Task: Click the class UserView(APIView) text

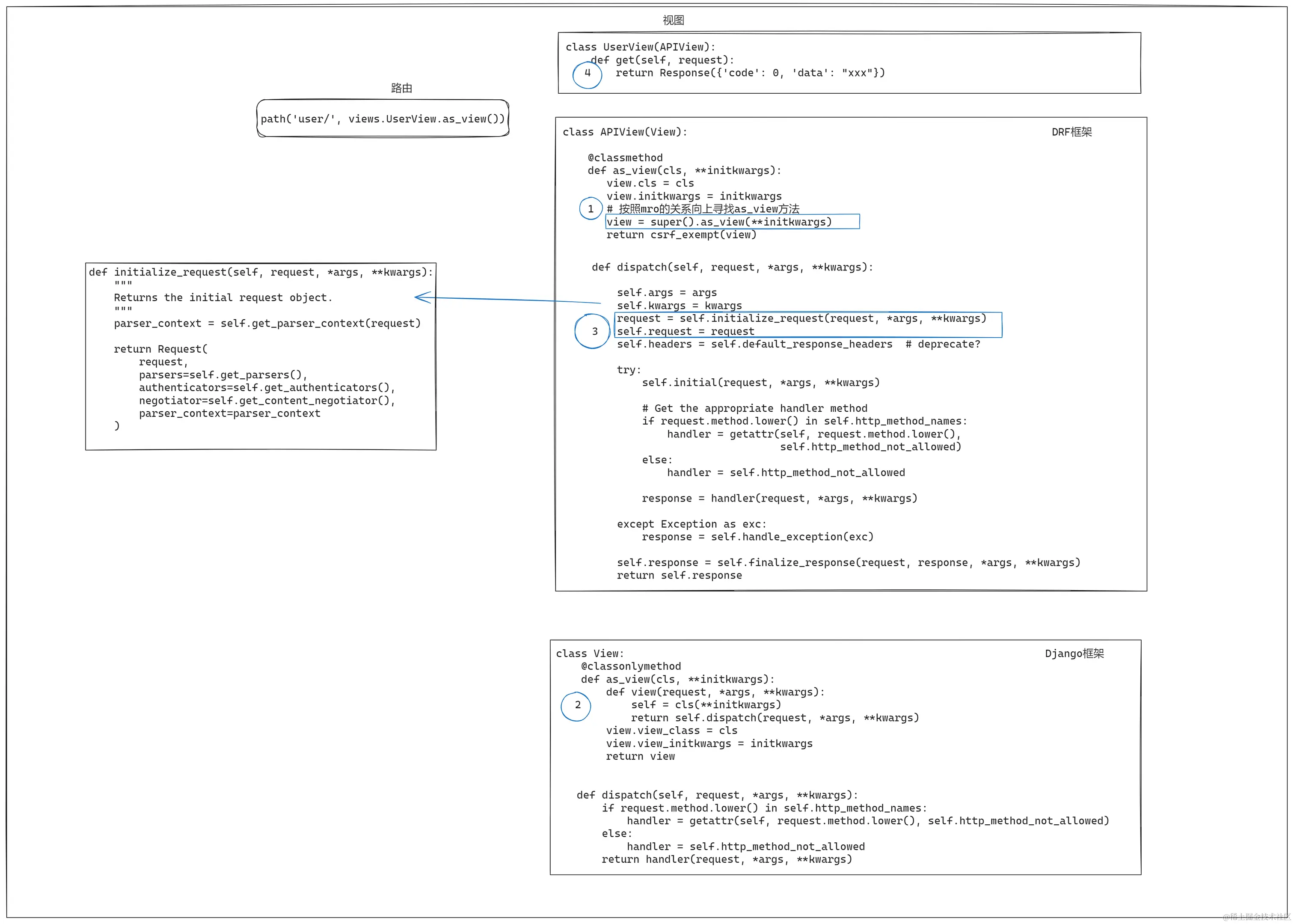Action: click(641, 47)
